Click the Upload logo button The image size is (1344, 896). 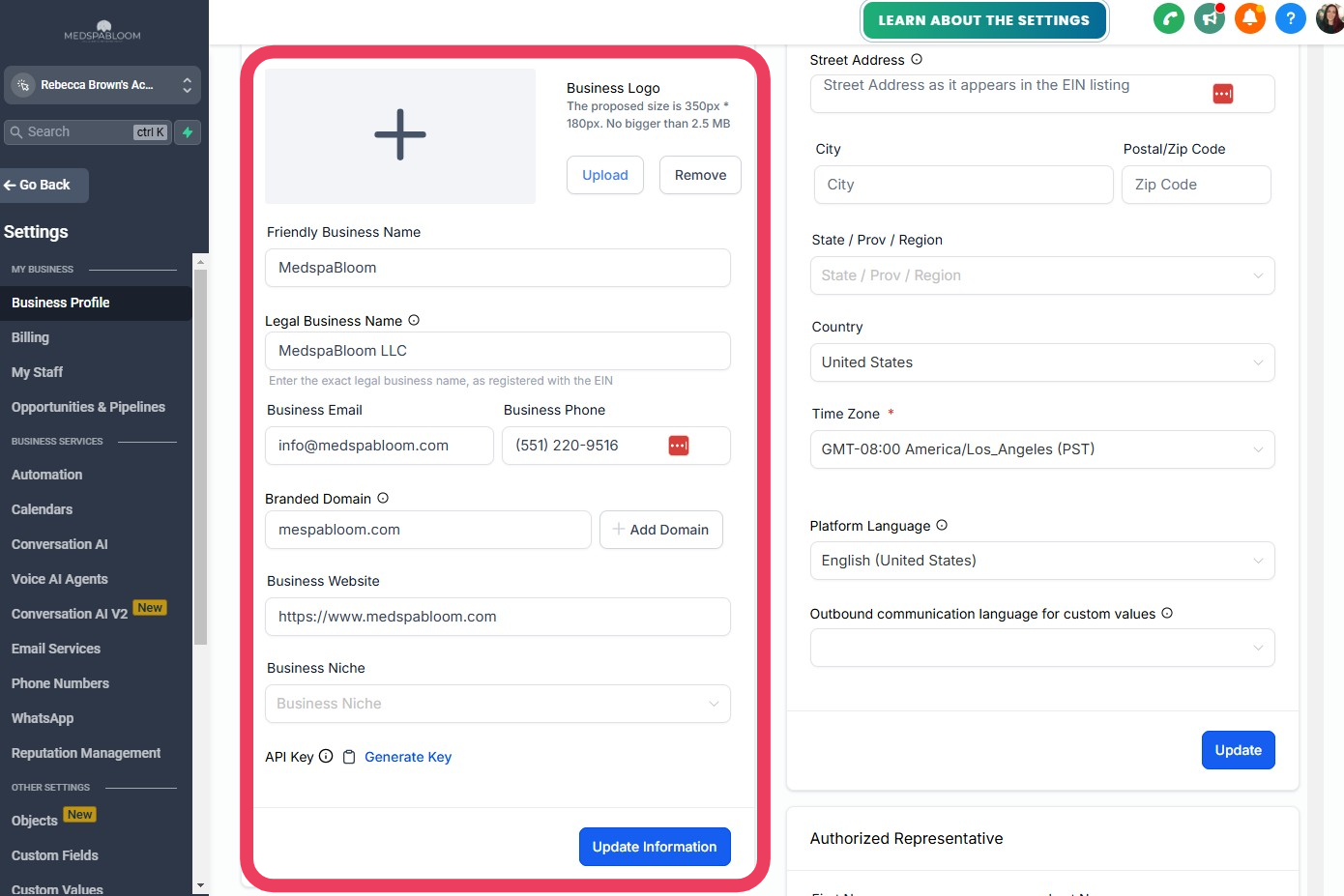point(605,175)
